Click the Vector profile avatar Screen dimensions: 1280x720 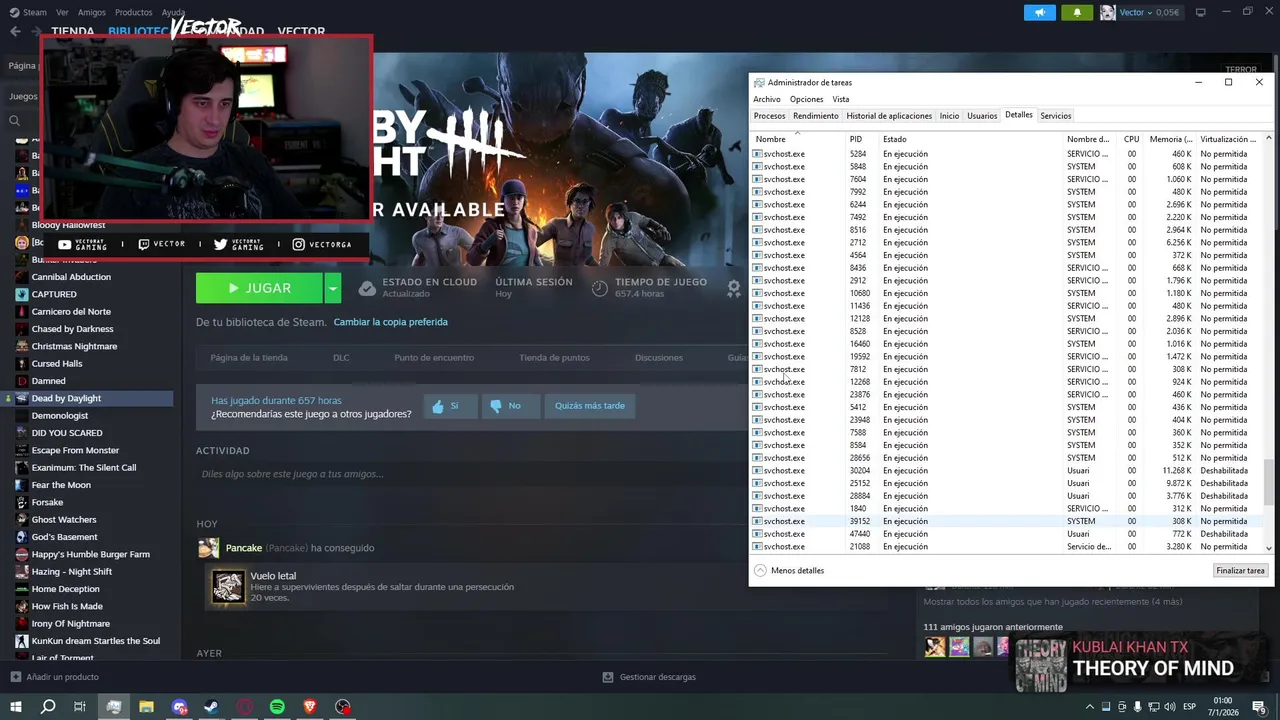[x=1108, y=12]
